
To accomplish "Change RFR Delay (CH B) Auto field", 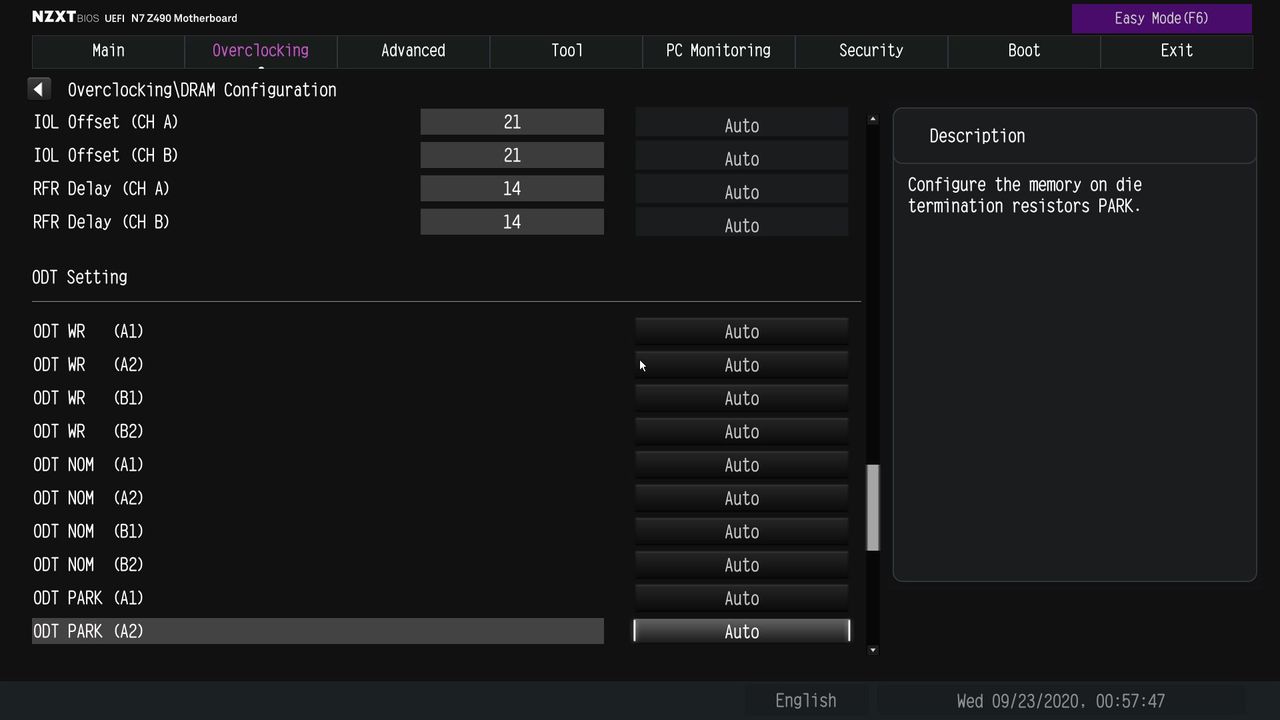I will pos(742,225).
